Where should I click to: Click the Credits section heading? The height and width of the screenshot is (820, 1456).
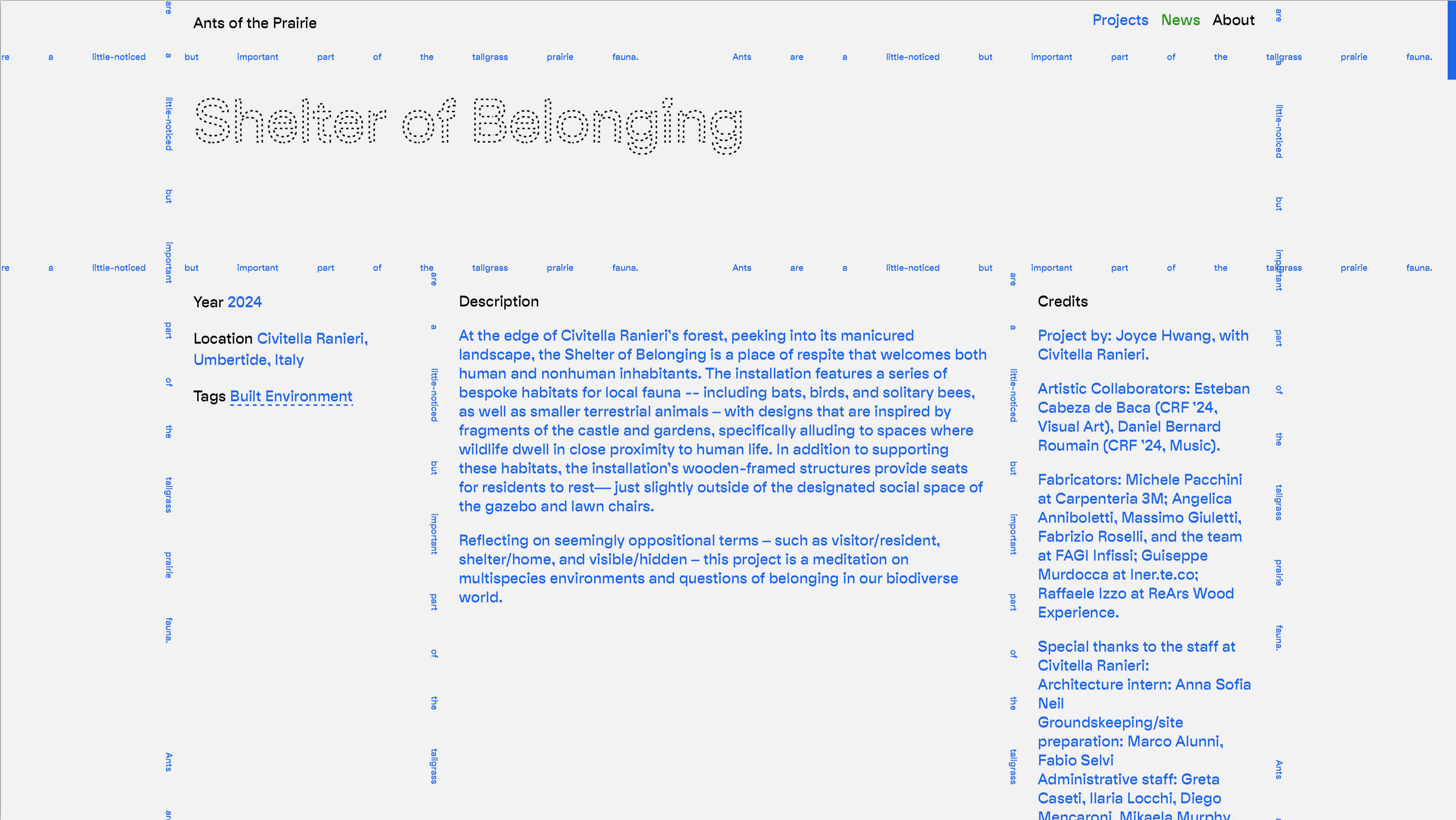point(1062,302)
